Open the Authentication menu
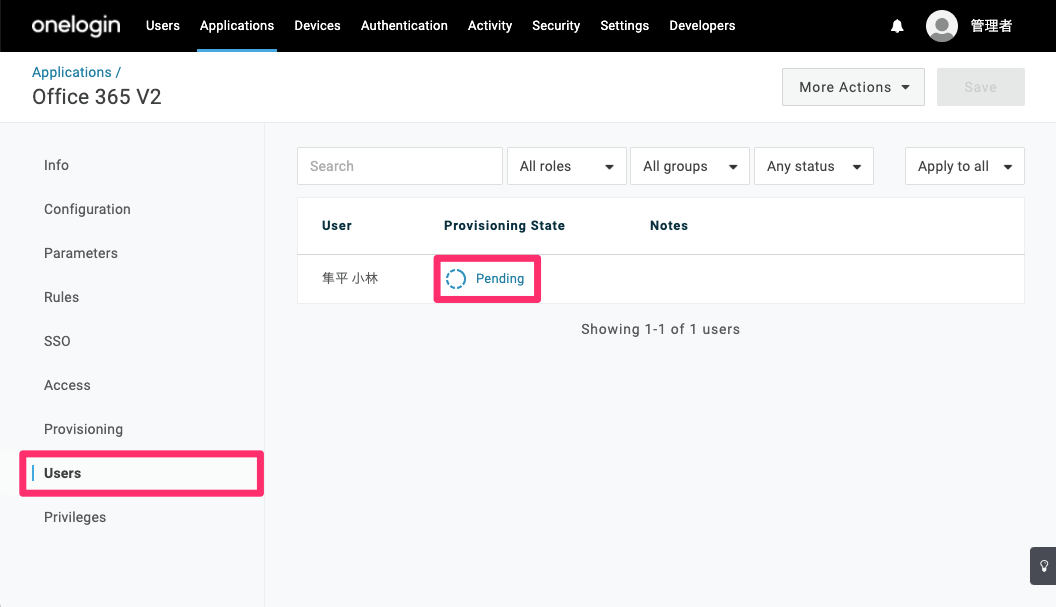Viewport: 1056px width, 607px height. (404, 26)
